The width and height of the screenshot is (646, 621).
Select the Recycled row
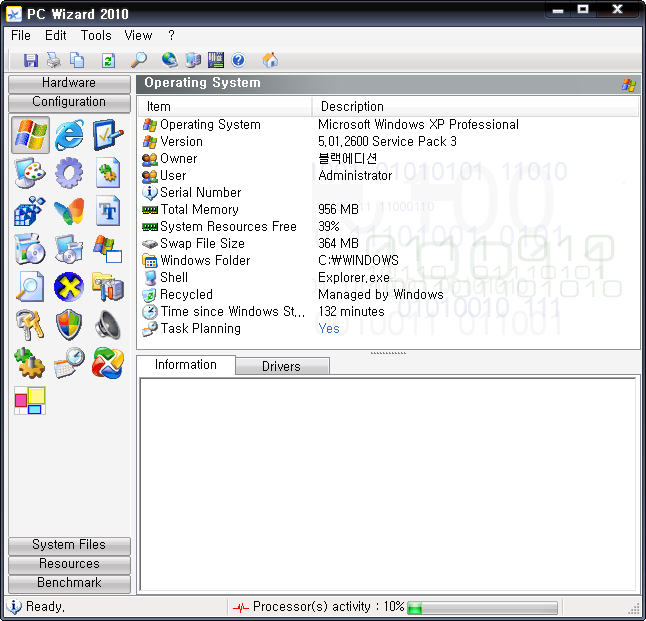(388, 294)
